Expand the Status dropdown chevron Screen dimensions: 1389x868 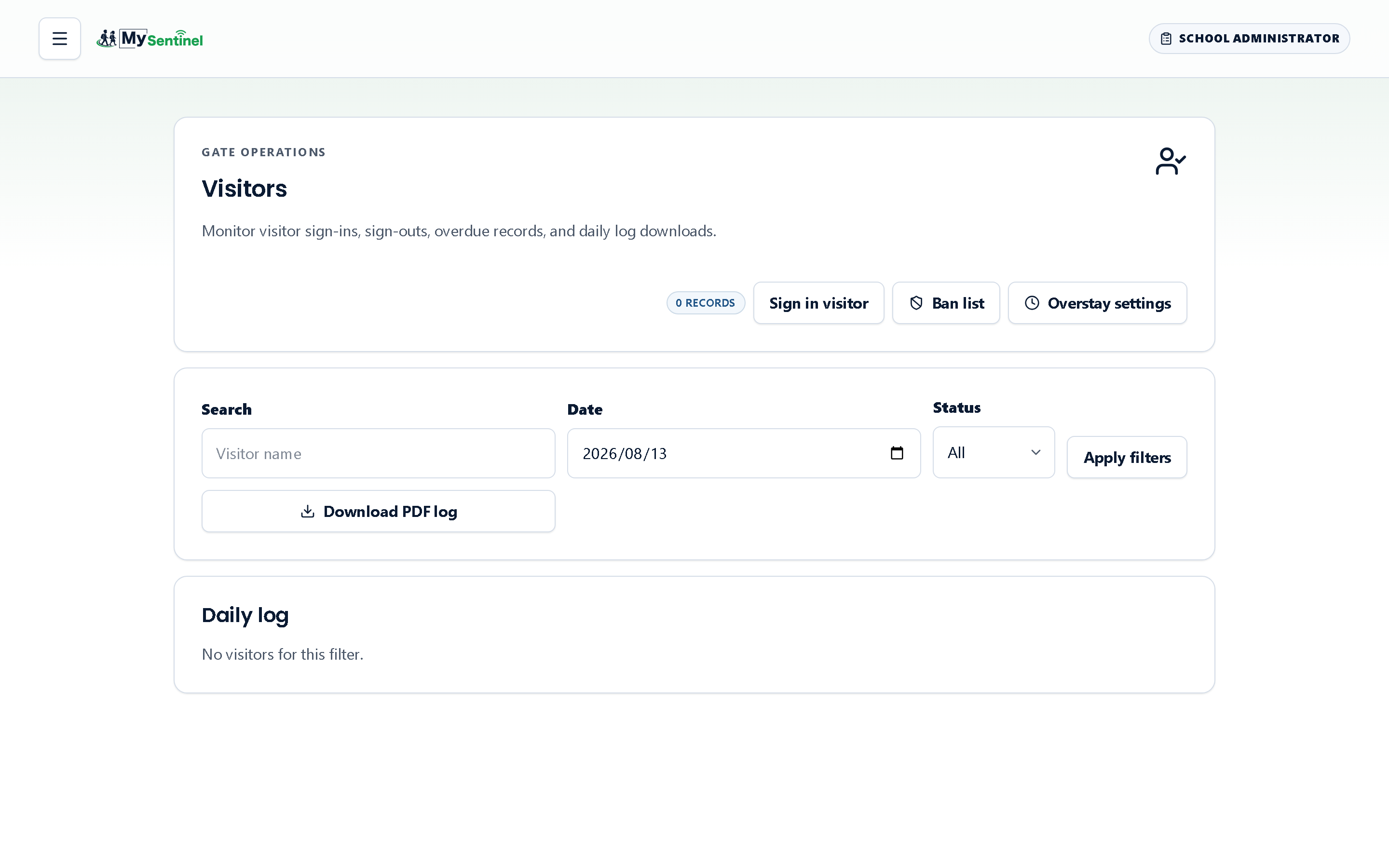pos(1035,452)
